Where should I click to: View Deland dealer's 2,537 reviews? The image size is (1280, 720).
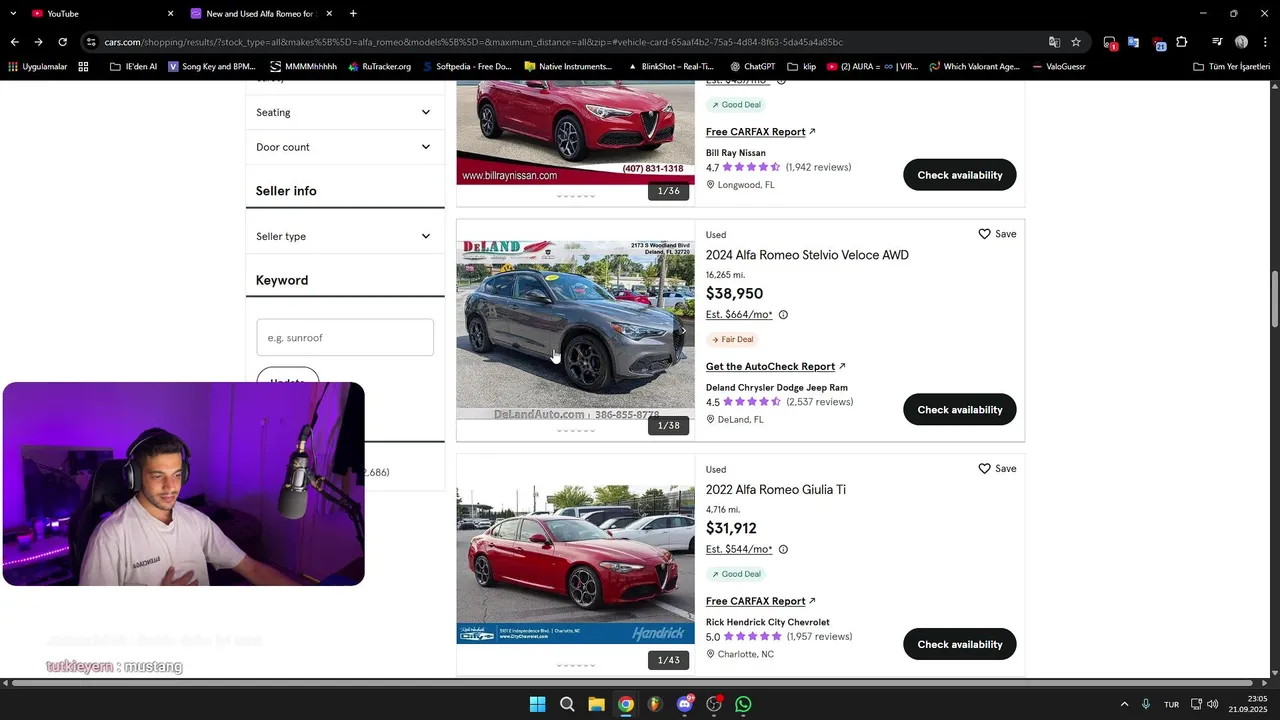click(820, 402)
